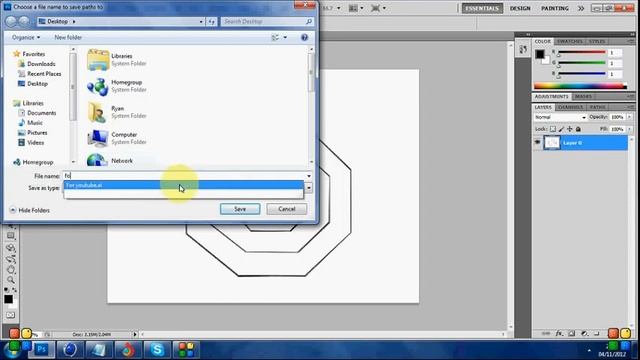Open the Normal blend mode dropdown
This screenshot has height=360, width=640.
(x=560, y=117)
